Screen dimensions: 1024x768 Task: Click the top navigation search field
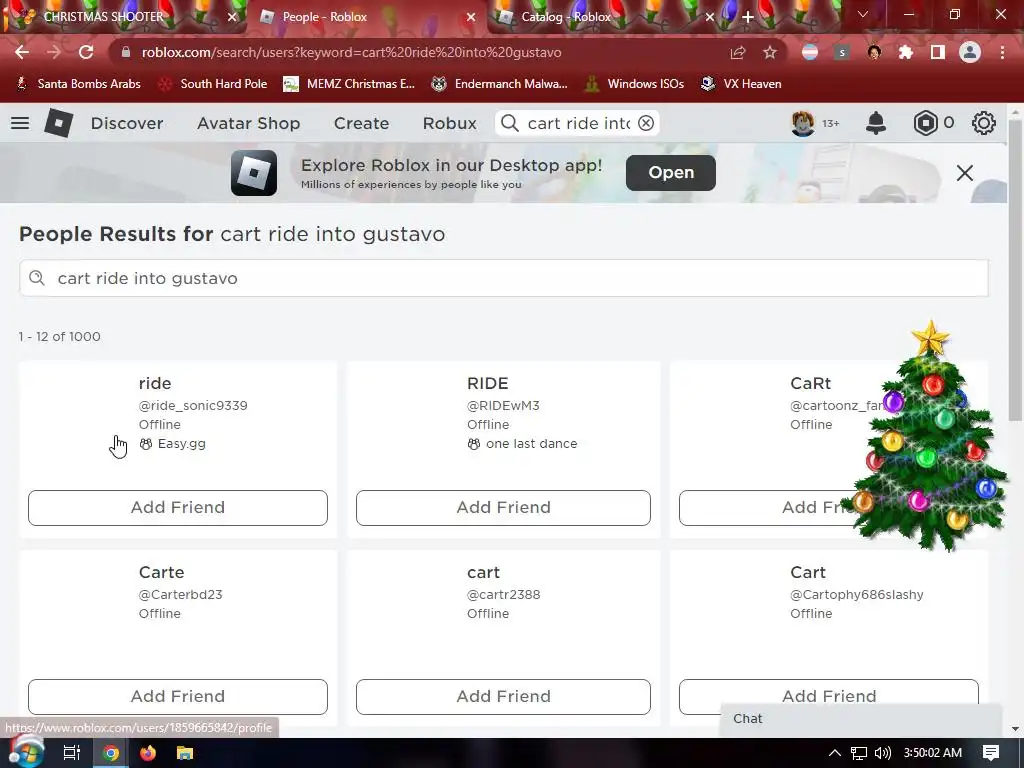coord(577,123)
